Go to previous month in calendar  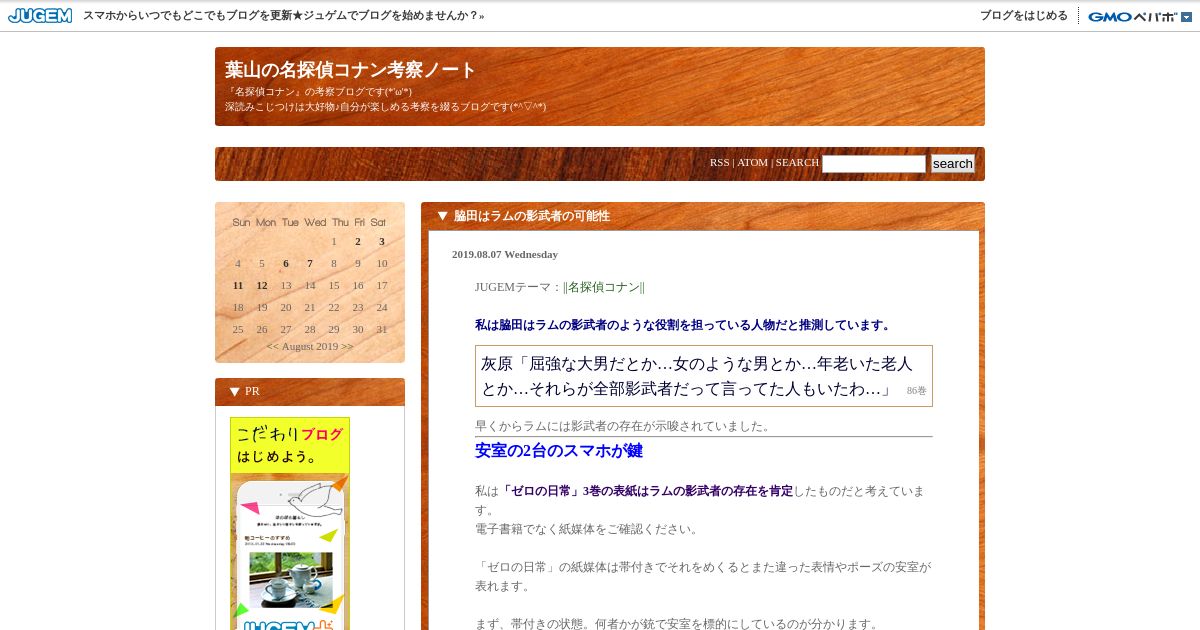point(272,346)
